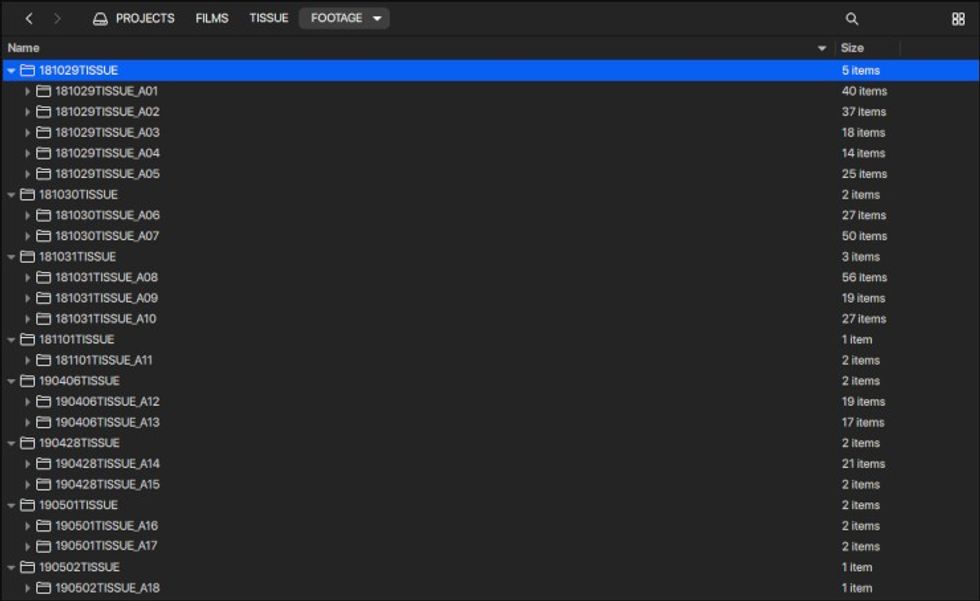Click folder icon of 190406TISSUE
This screenshot has width=980, height=601.
click(x=28, y=380)
